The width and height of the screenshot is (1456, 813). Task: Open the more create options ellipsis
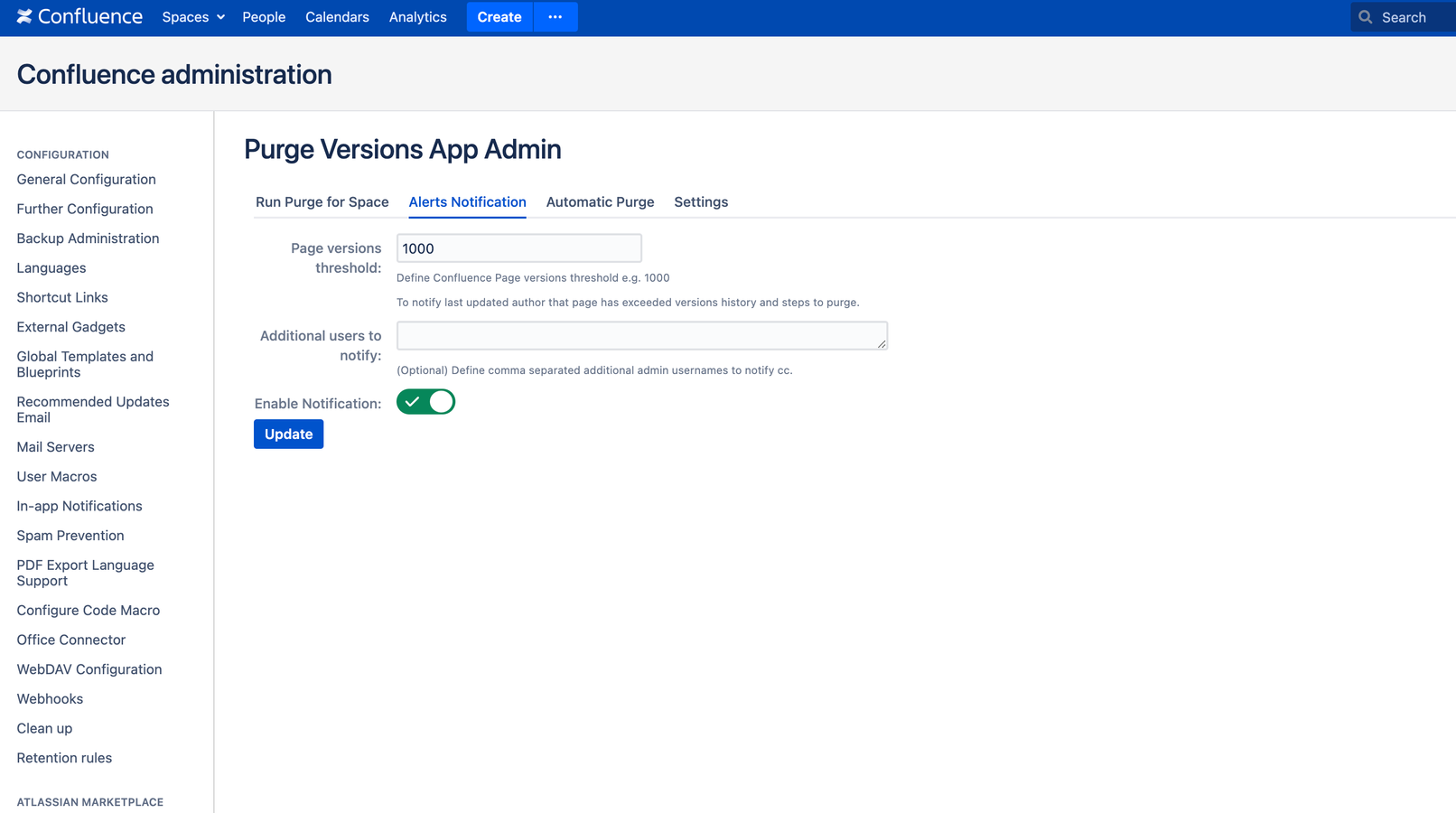coord(555,17)
